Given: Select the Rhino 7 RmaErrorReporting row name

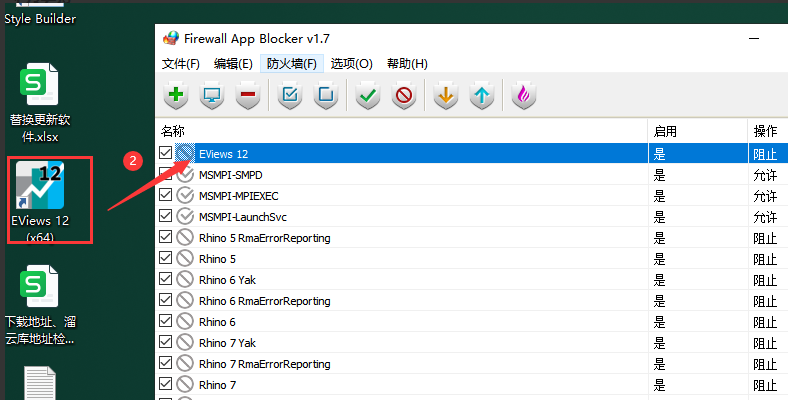Looking at the screenshot, I should 265,364.
